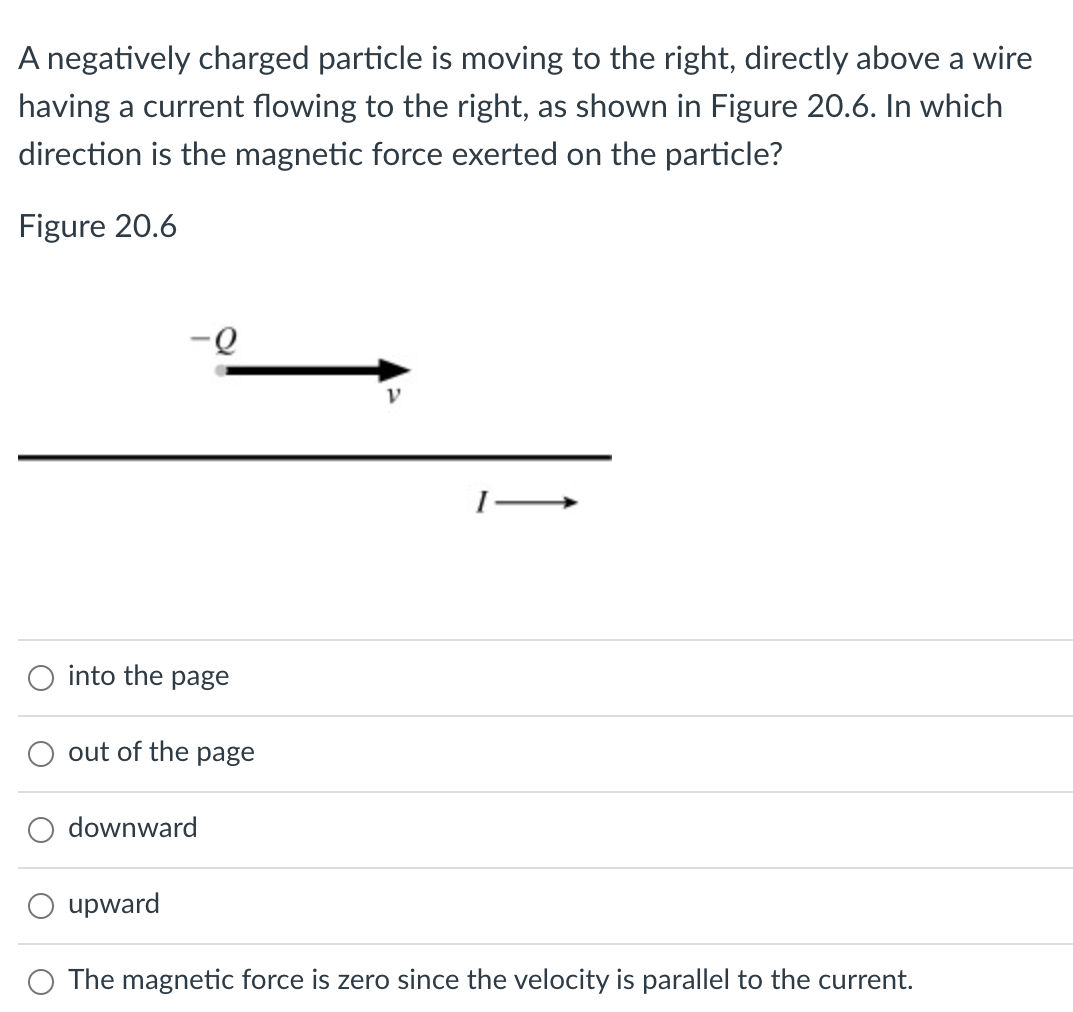Click the velocity arrow in the figure

pyautogui.click(x=310, y=371)
